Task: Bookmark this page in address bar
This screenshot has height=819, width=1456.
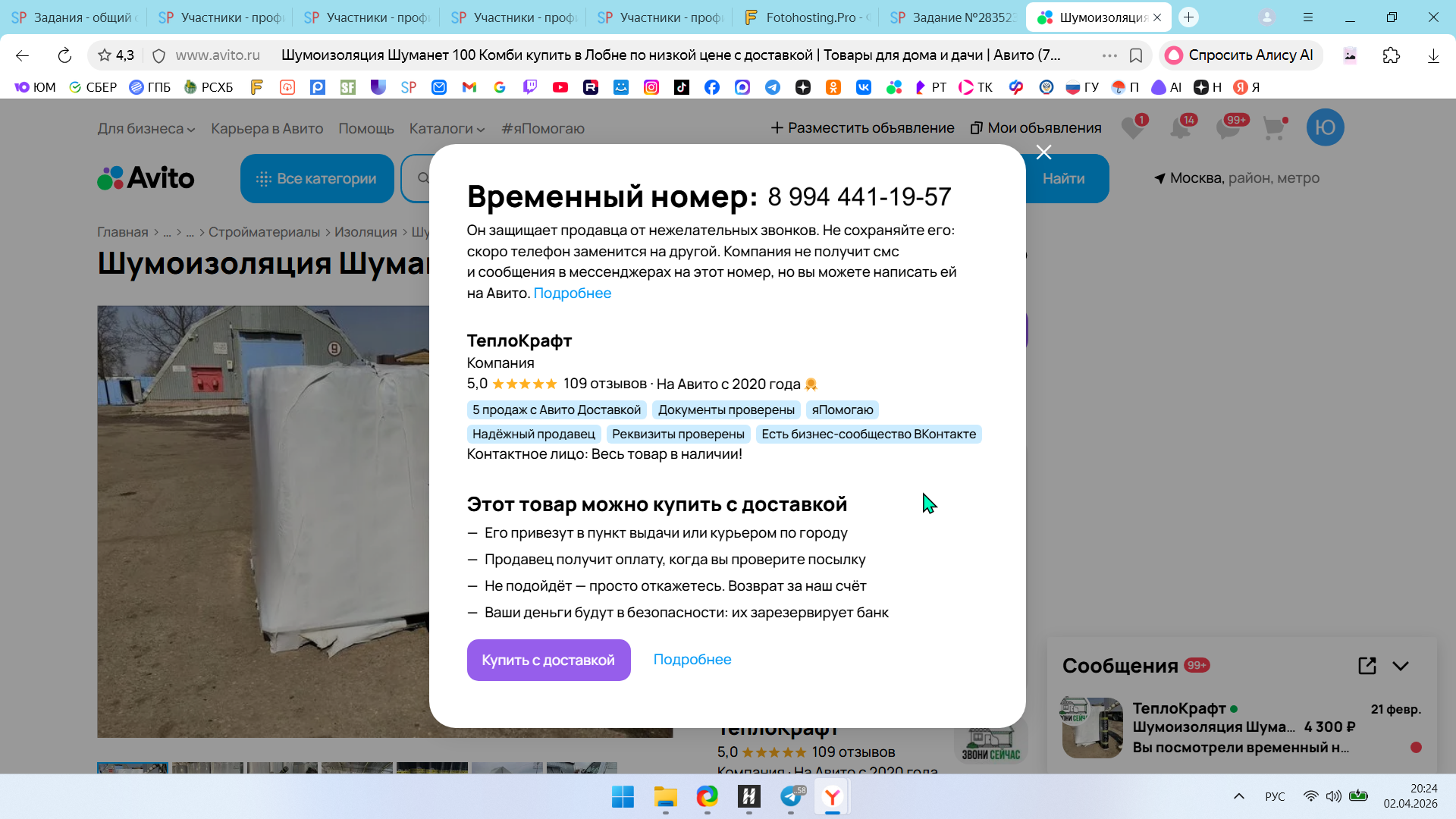Action: point(1136,55)
